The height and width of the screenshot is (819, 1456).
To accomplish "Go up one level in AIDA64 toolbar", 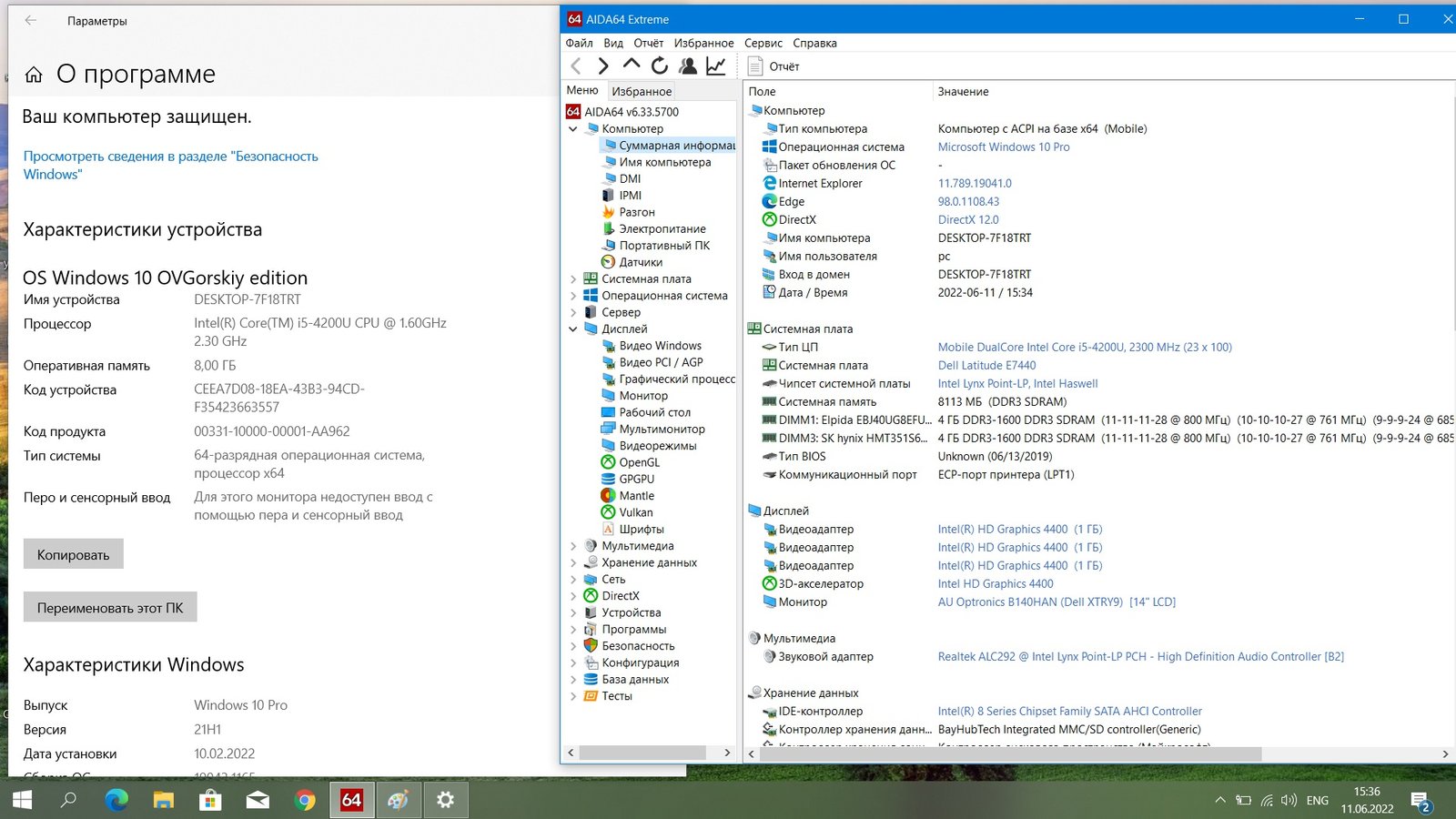I will [632, 65].
